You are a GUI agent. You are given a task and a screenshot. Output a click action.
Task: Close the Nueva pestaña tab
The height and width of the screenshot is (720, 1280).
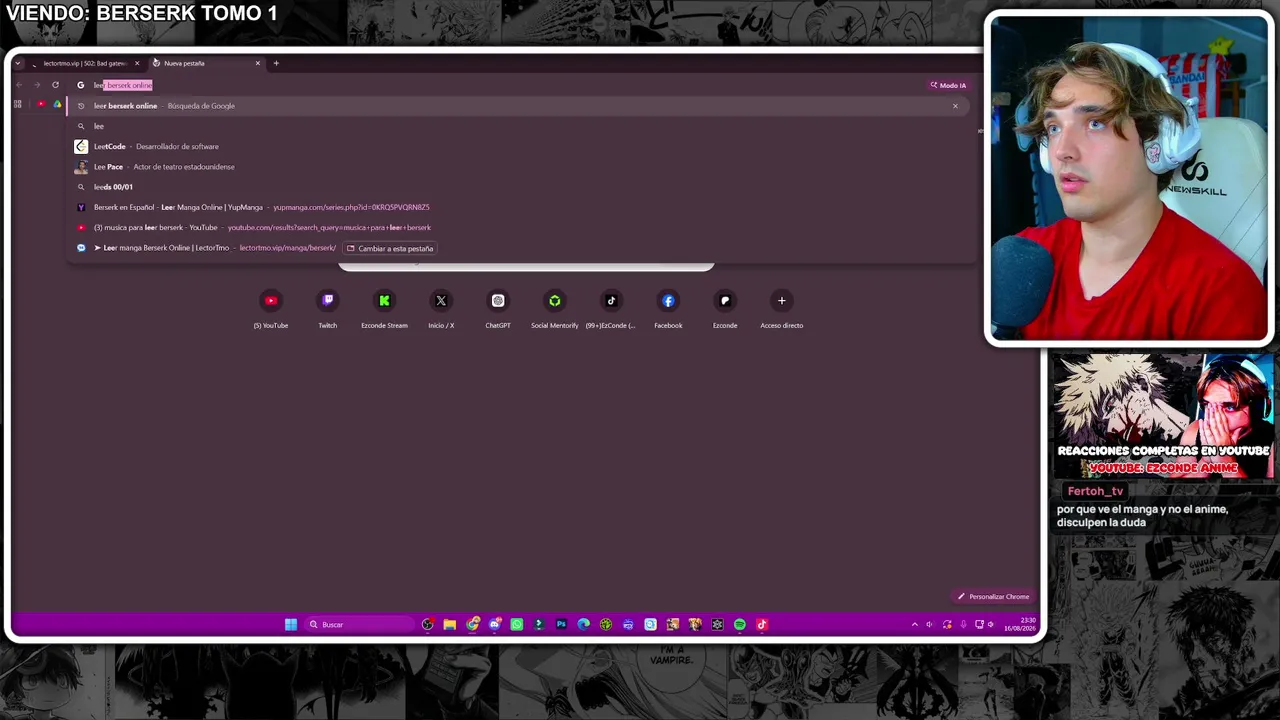(257, 63)
